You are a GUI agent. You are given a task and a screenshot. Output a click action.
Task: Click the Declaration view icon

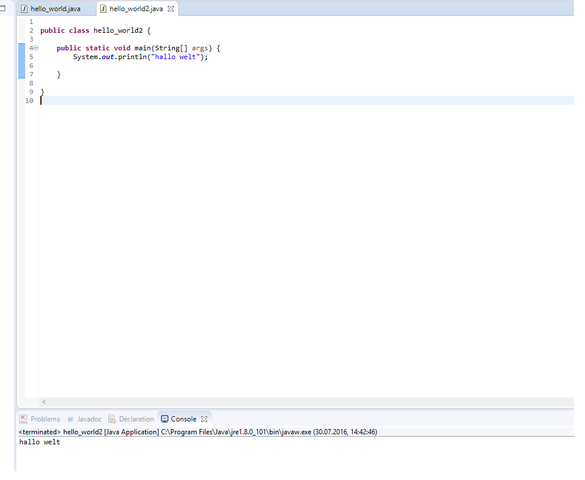(112, 419)
